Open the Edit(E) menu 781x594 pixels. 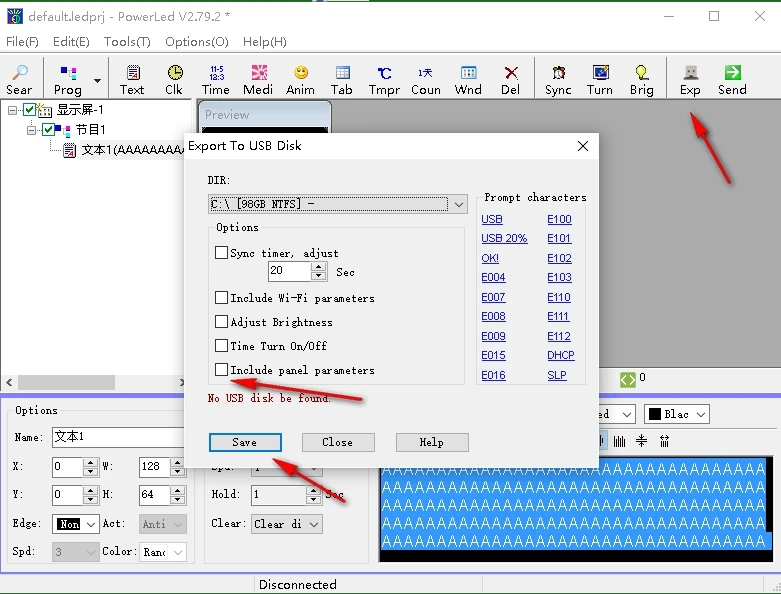(71, 42)
